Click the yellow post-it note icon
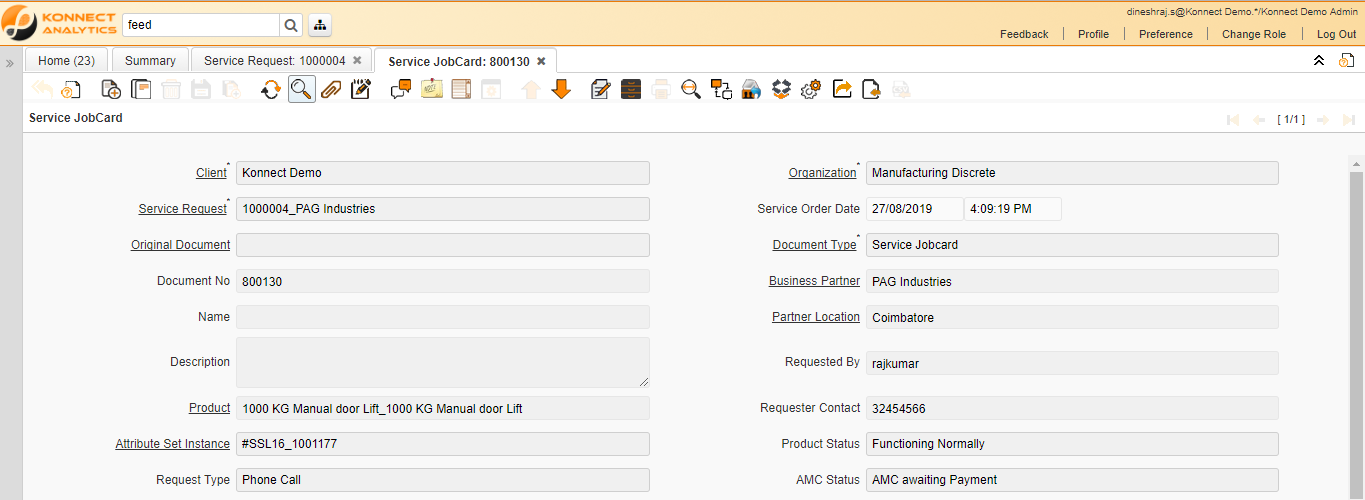Viewport: 1365px width, 500px height. tap(432, 89)
